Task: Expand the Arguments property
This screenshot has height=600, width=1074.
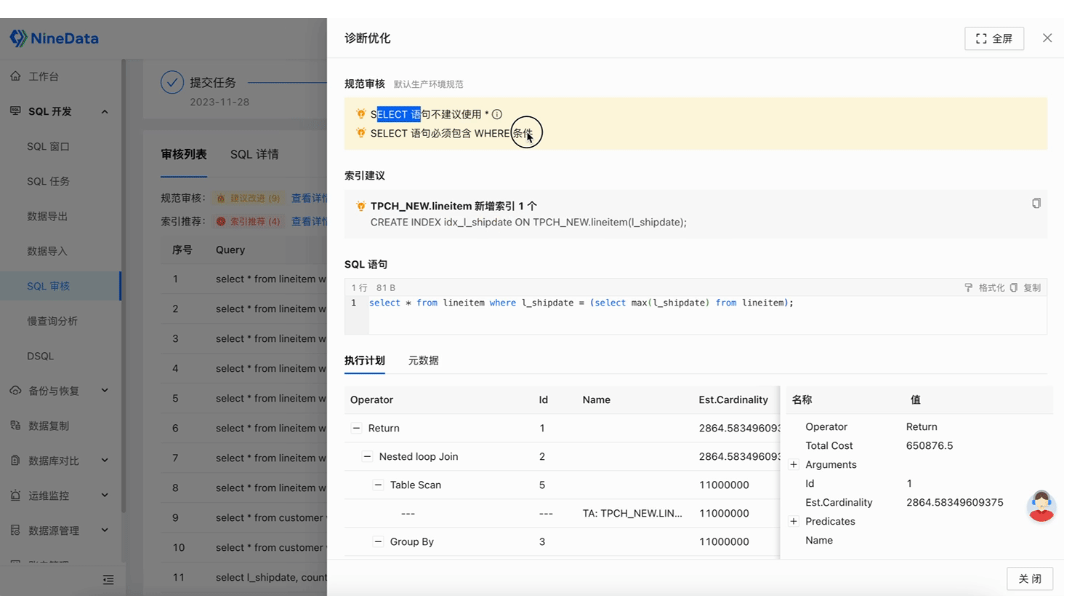Action: coord(794,464)
